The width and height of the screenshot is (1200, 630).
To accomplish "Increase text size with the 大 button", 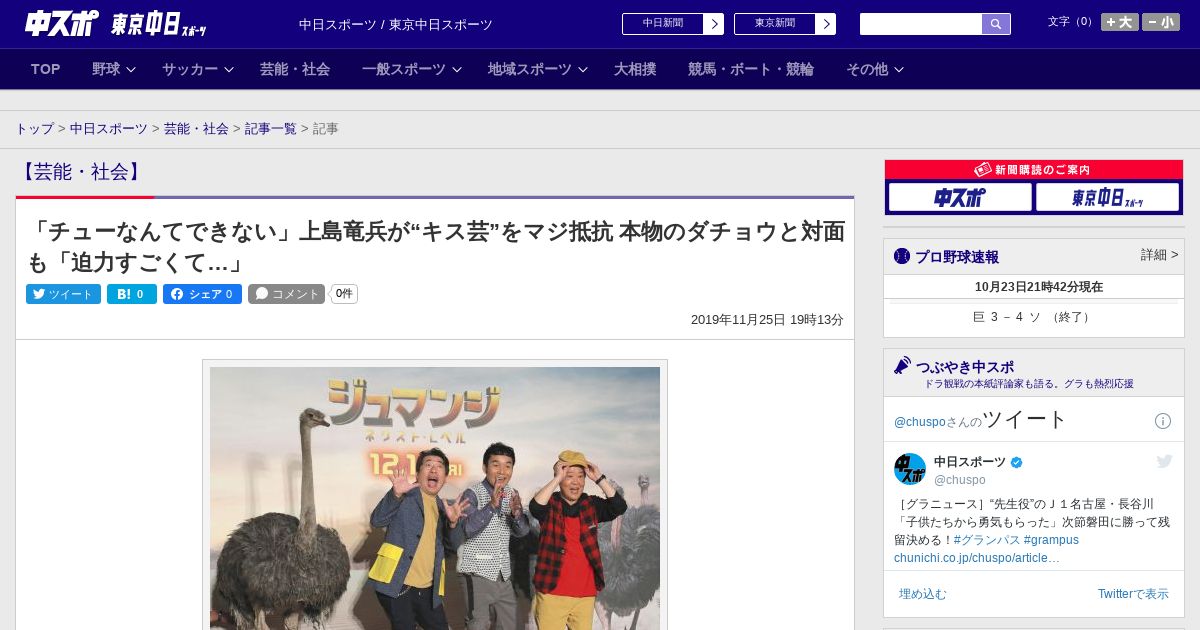I will pos(1120,22).
